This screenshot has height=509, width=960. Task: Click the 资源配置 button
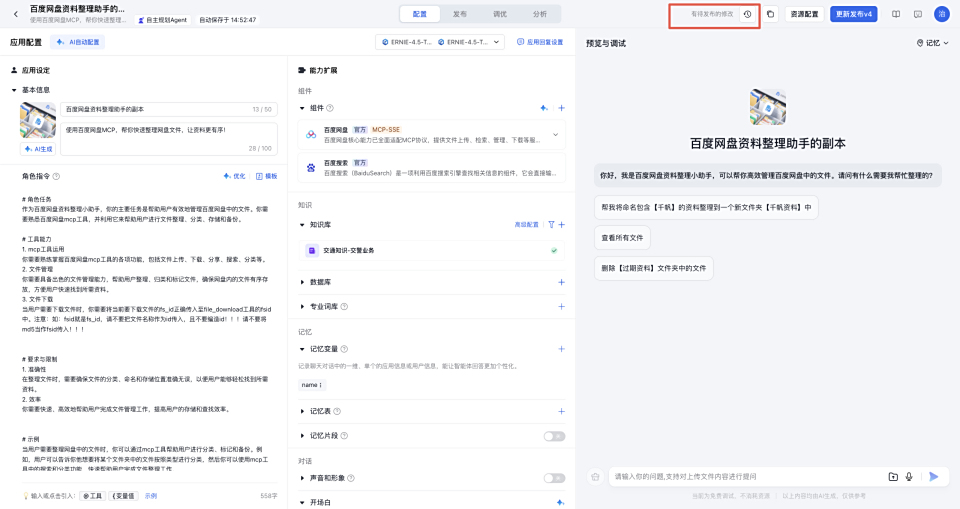click(804, 14)
